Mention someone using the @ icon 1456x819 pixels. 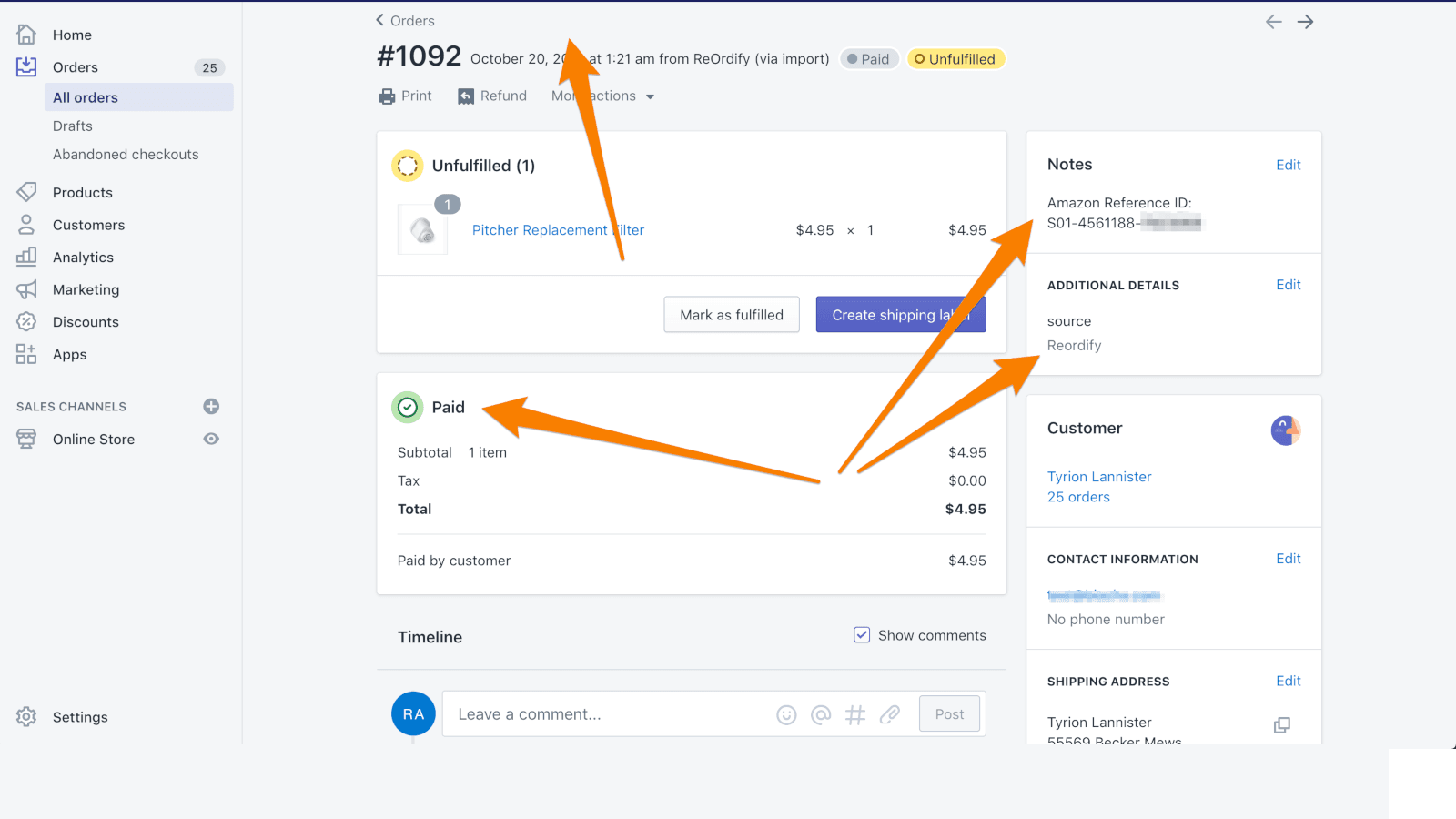[821, 714]
